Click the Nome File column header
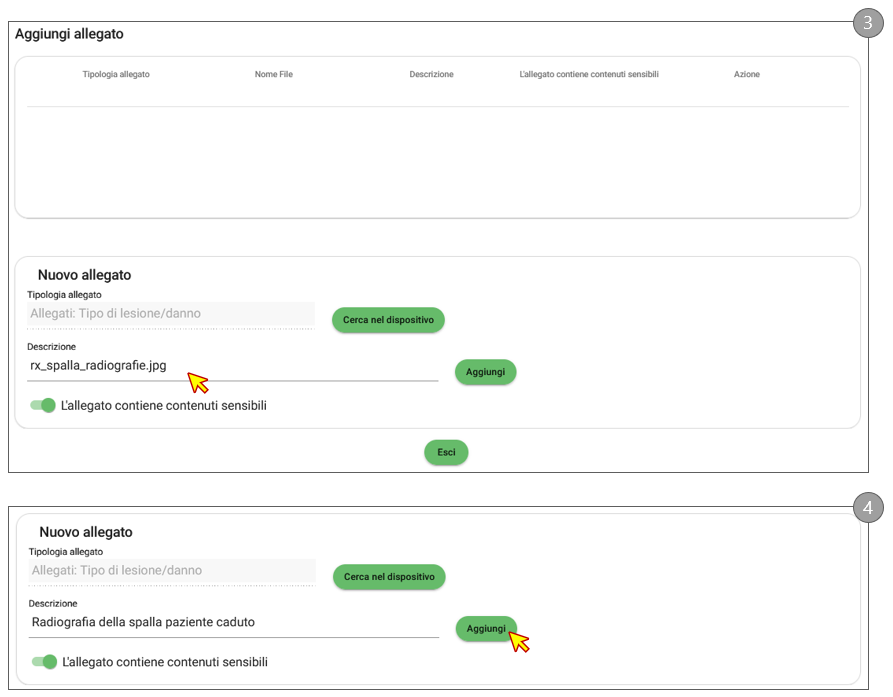The image size is (893, 697). (273, 75)
